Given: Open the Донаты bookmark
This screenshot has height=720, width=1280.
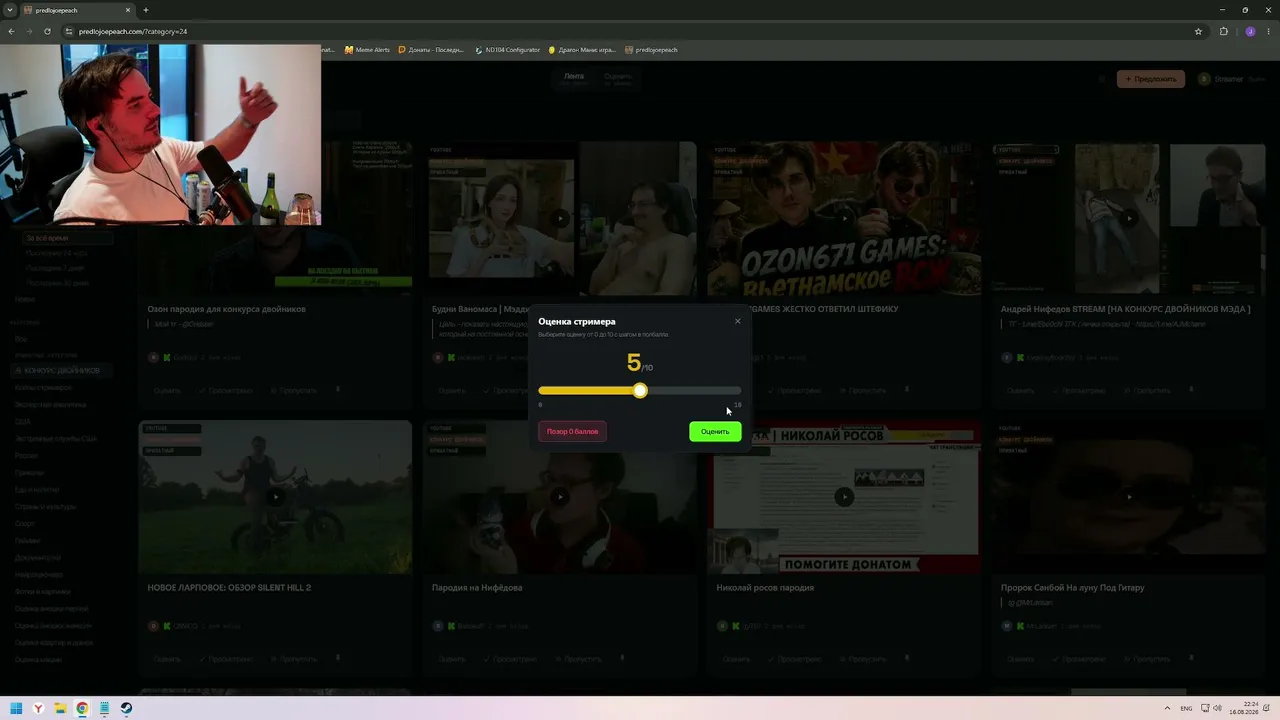Looking at the screenshot, I should 431,49.
